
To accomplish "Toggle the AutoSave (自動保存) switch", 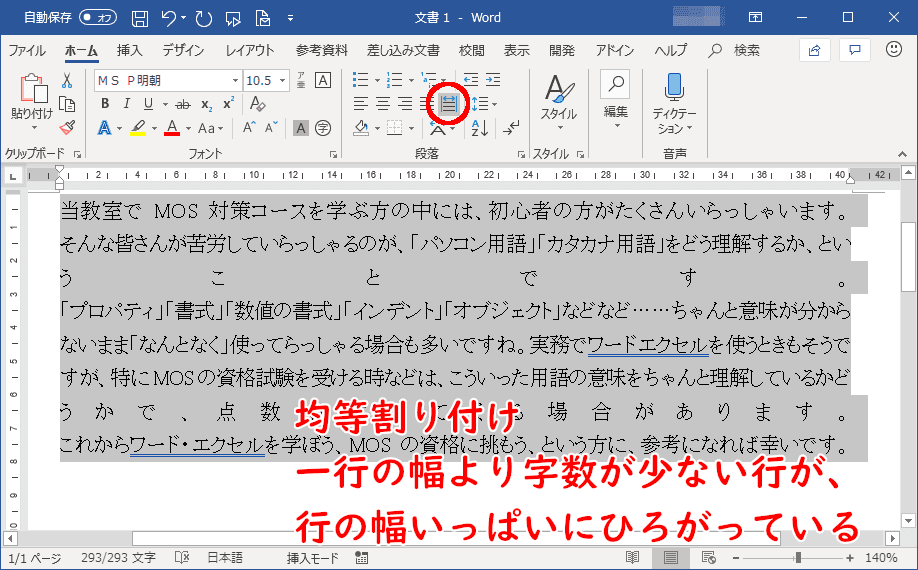I will (x=97, y=17).
